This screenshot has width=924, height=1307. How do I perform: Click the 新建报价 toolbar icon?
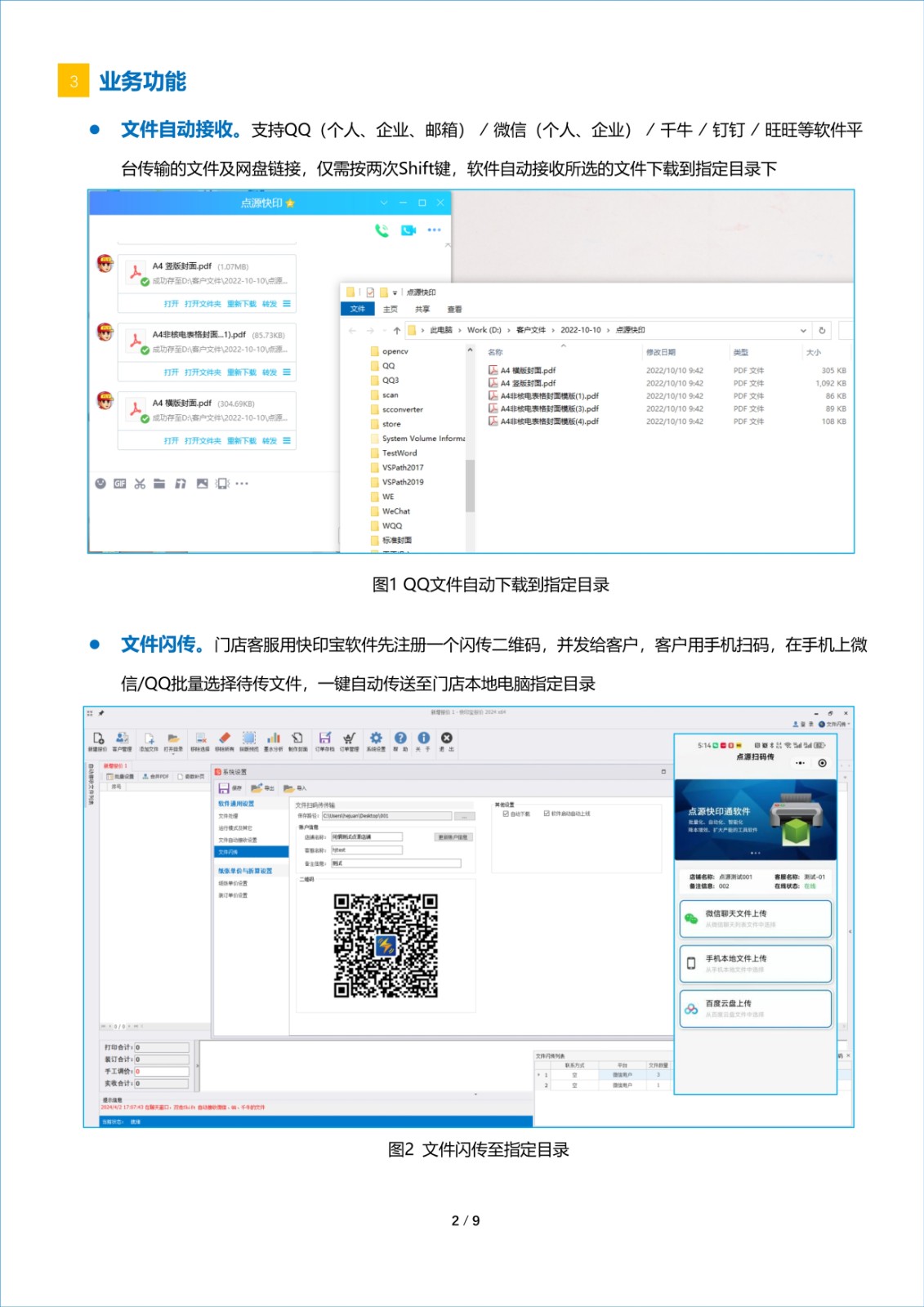tap(98, 738)
